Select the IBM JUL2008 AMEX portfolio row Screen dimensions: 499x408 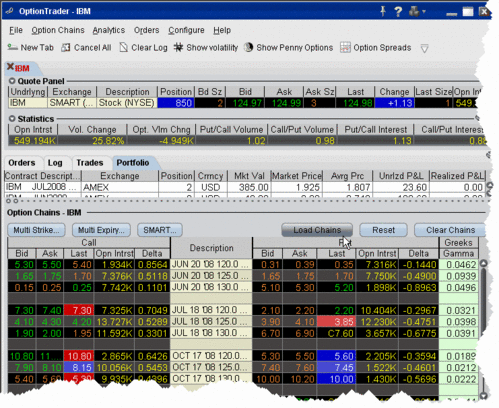pos(245,187)
